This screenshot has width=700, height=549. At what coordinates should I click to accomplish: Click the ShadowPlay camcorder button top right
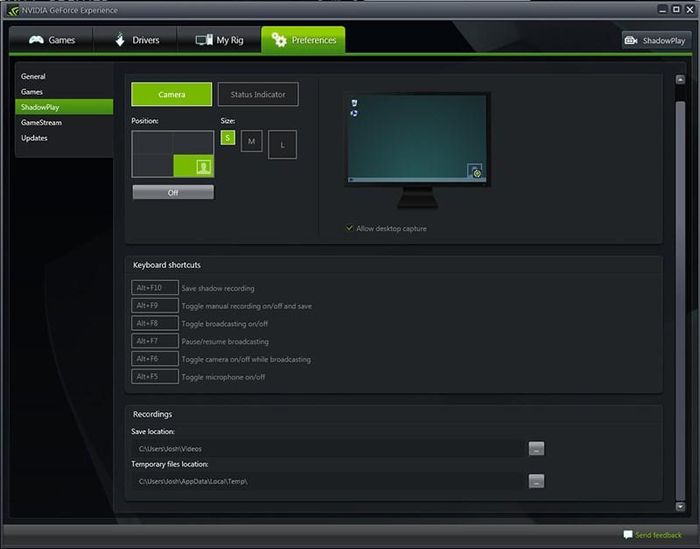[656, 41]
